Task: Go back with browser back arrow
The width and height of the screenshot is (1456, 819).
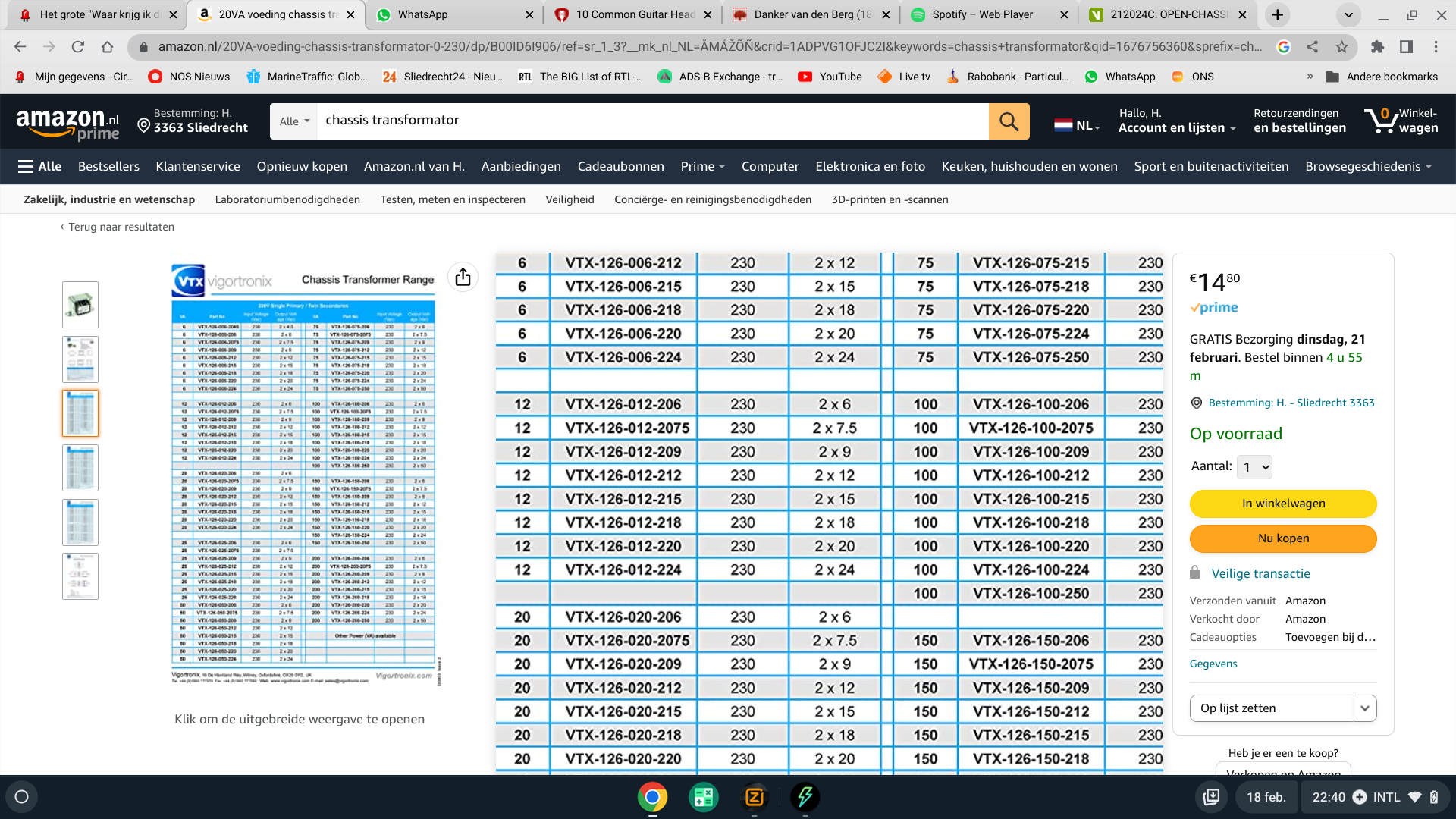Action: 20,47
